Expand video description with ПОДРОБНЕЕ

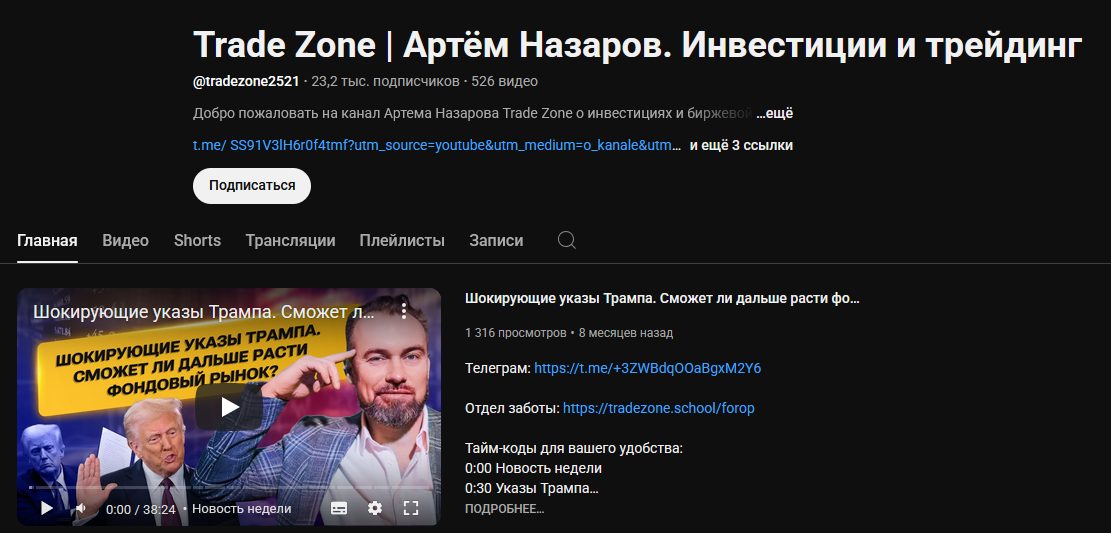click(504, 509)
